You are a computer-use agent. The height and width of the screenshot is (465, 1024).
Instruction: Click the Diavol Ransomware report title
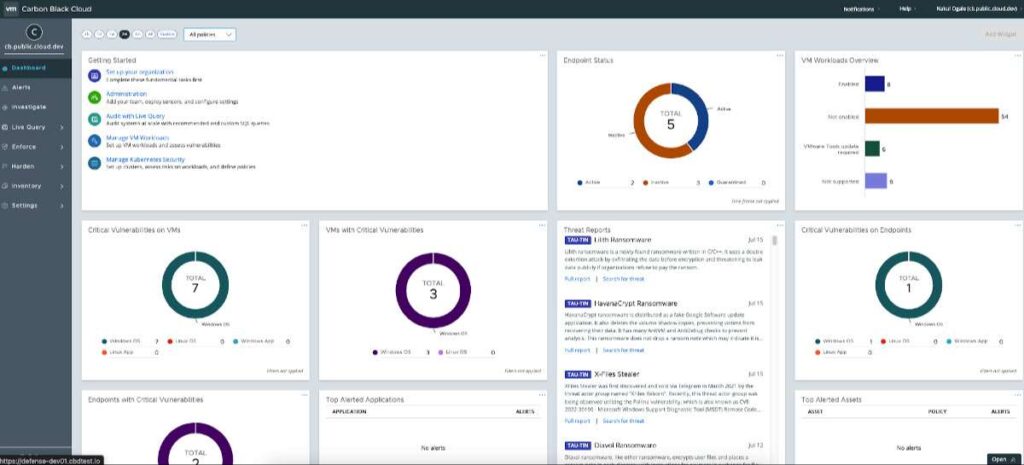[x=625, y=445]
